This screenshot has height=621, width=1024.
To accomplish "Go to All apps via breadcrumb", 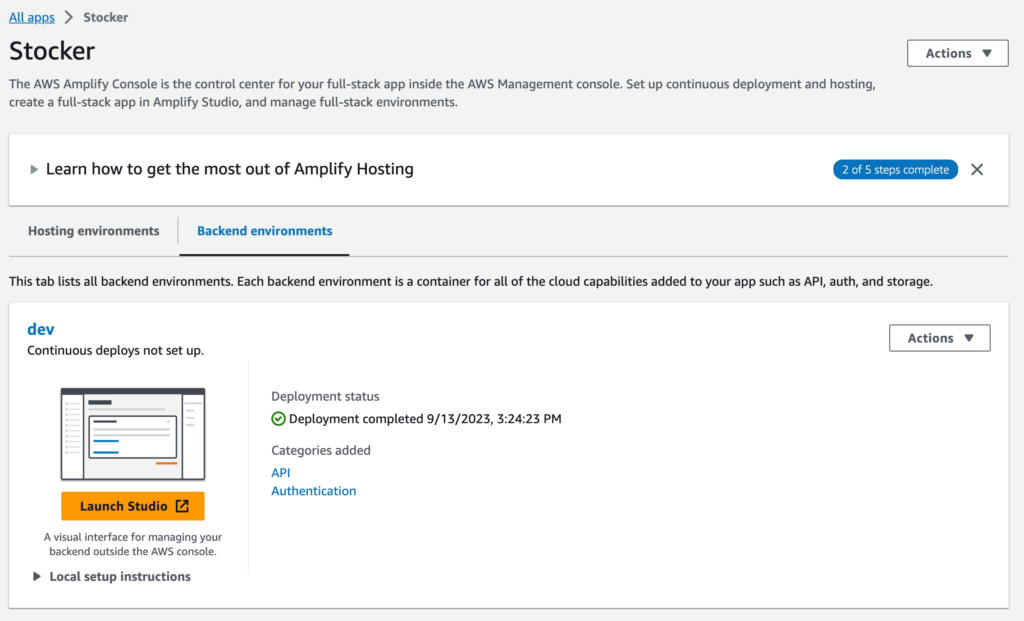I will pyautogui.click(x=32, y=18).
